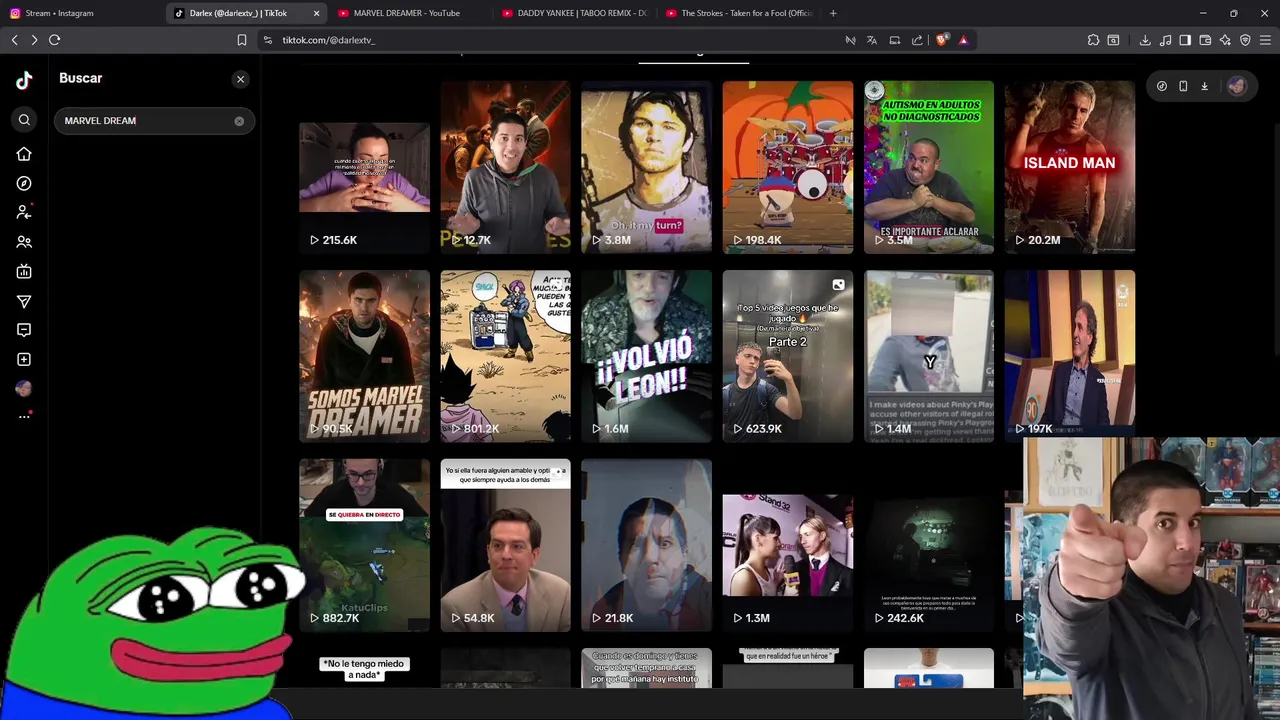This screenshot has height=720, width=1280.
Task: Click the Upload plus icon in sidebar
Action: tap(24, 359)
